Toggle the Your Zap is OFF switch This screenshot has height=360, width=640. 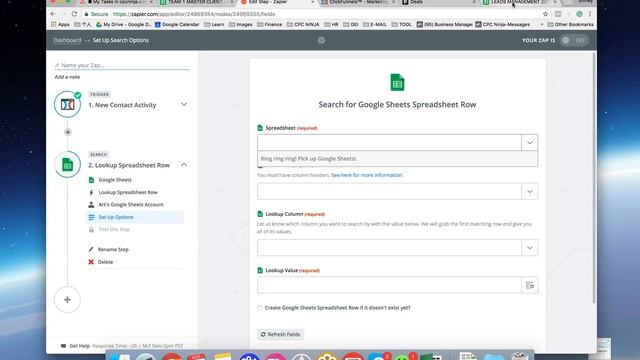574,40
